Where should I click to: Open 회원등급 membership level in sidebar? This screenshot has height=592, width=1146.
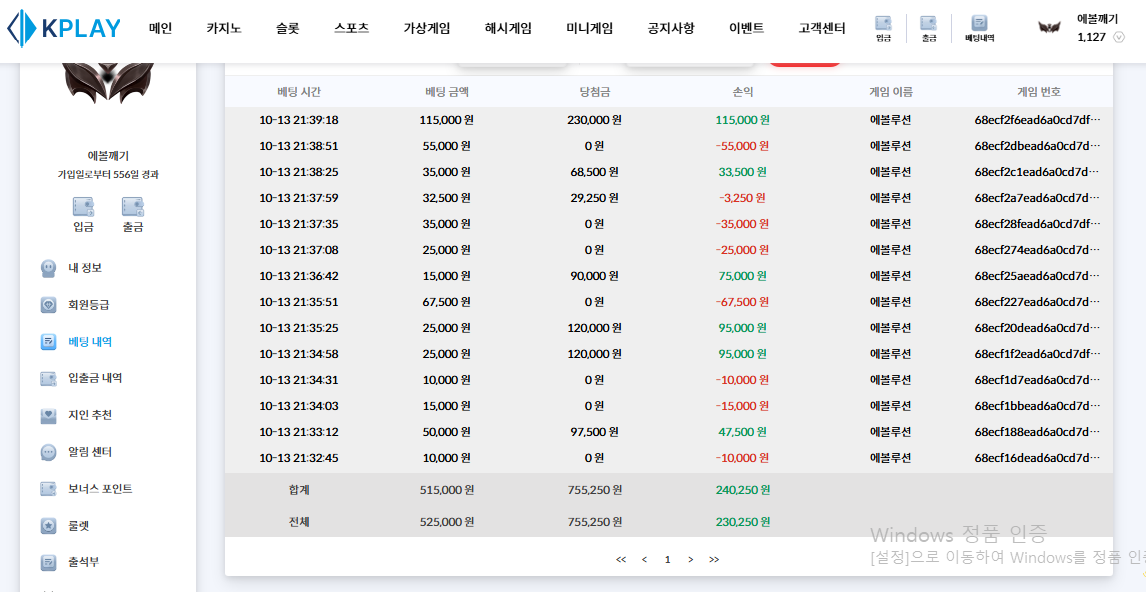tap(88, 305)
